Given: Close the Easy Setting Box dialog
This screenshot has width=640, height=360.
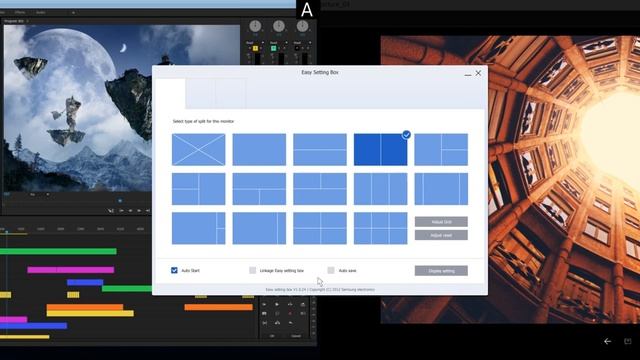Looking at the screenshot, I should 478,73.
